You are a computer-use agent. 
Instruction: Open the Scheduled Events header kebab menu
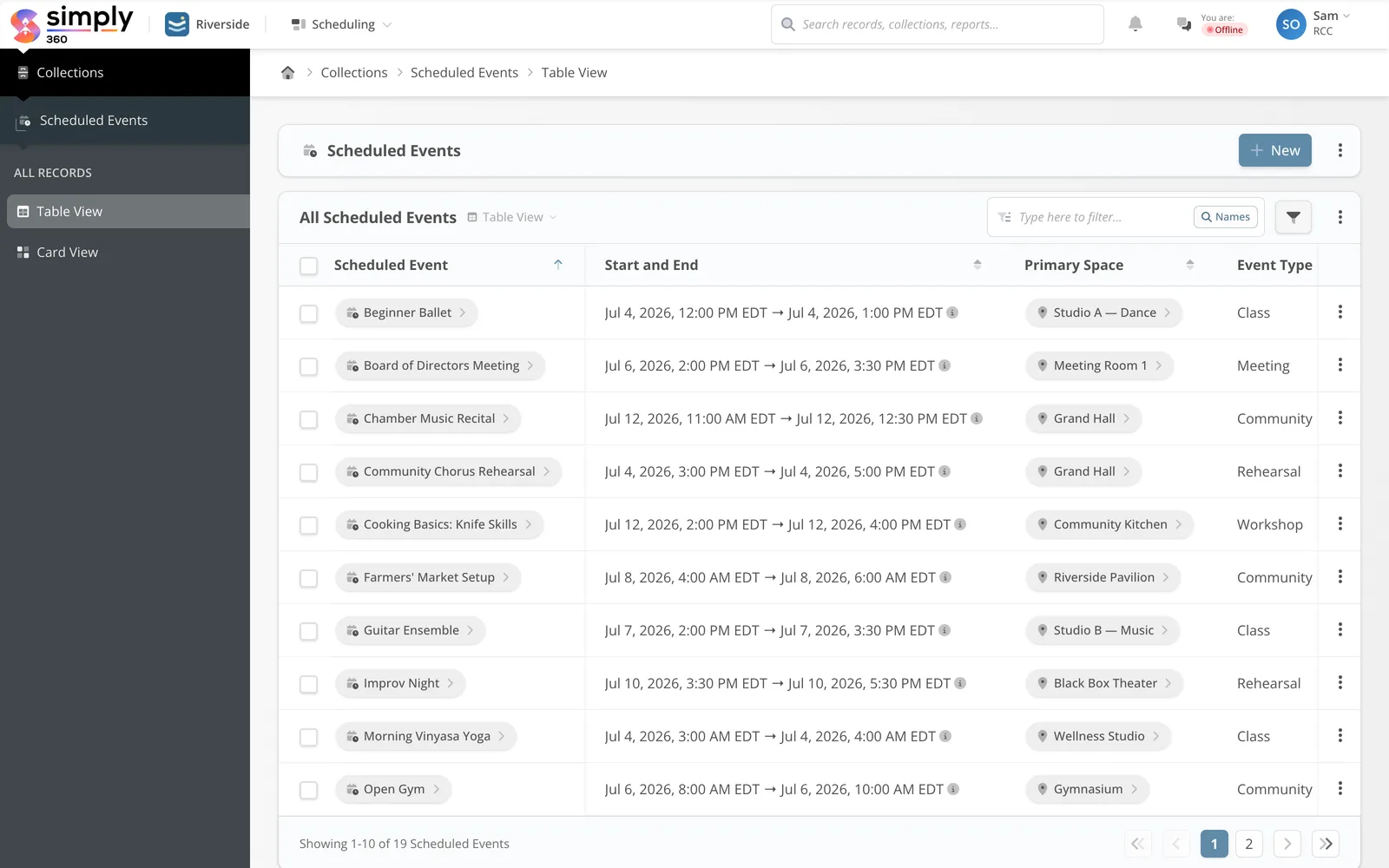[1340, 150]
